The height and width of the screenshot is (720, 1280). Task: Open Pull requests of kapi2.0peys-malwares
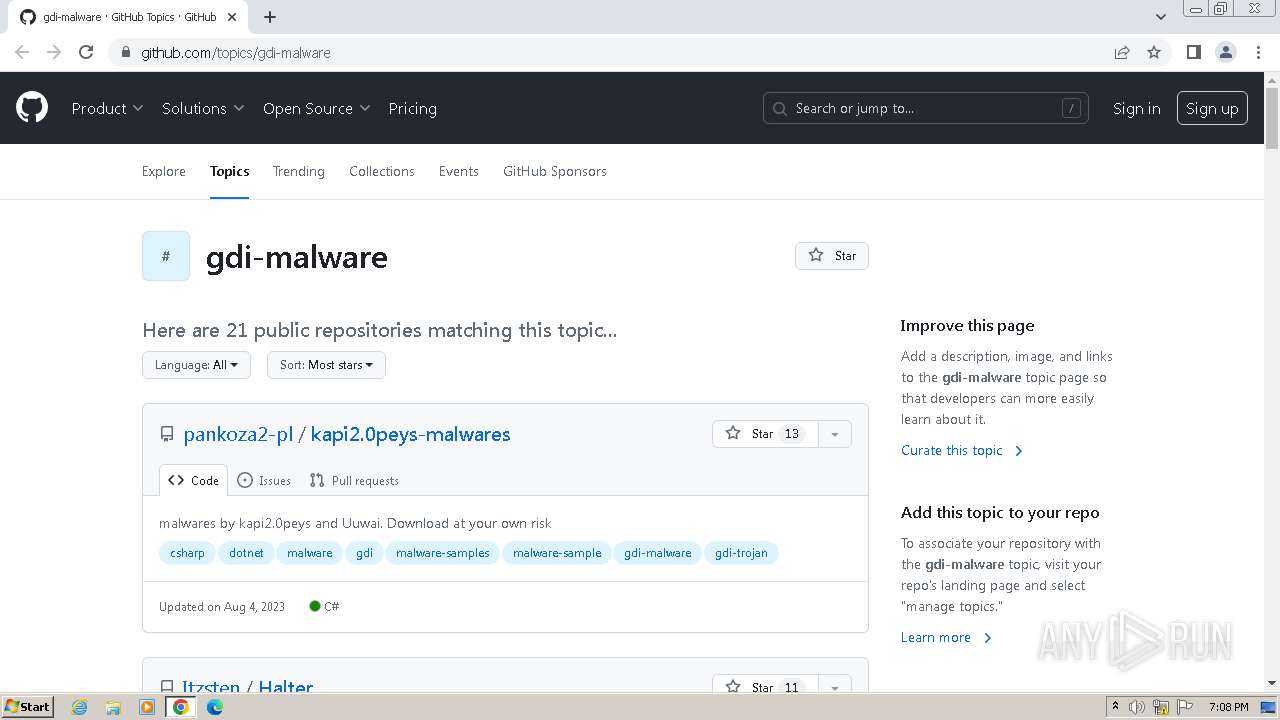[354, 480]
